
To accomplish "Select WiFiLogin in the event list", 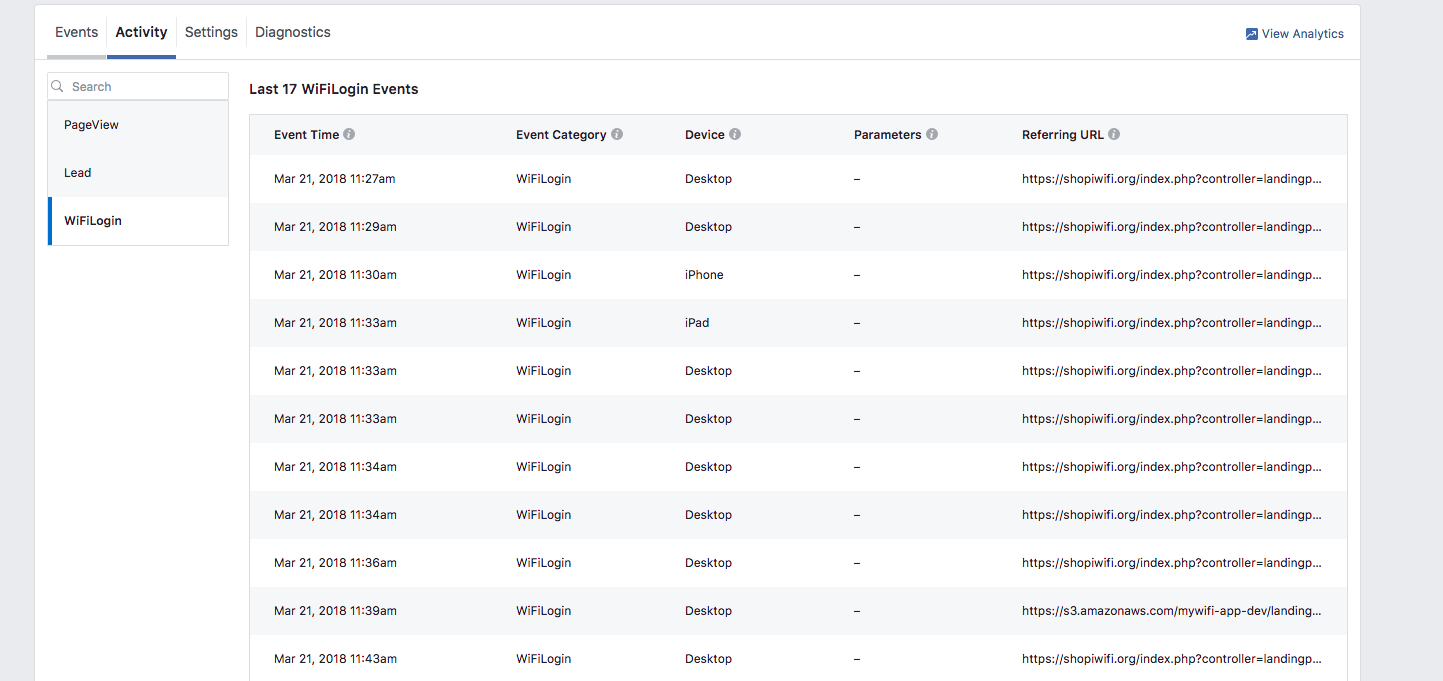I will [138, 221].
